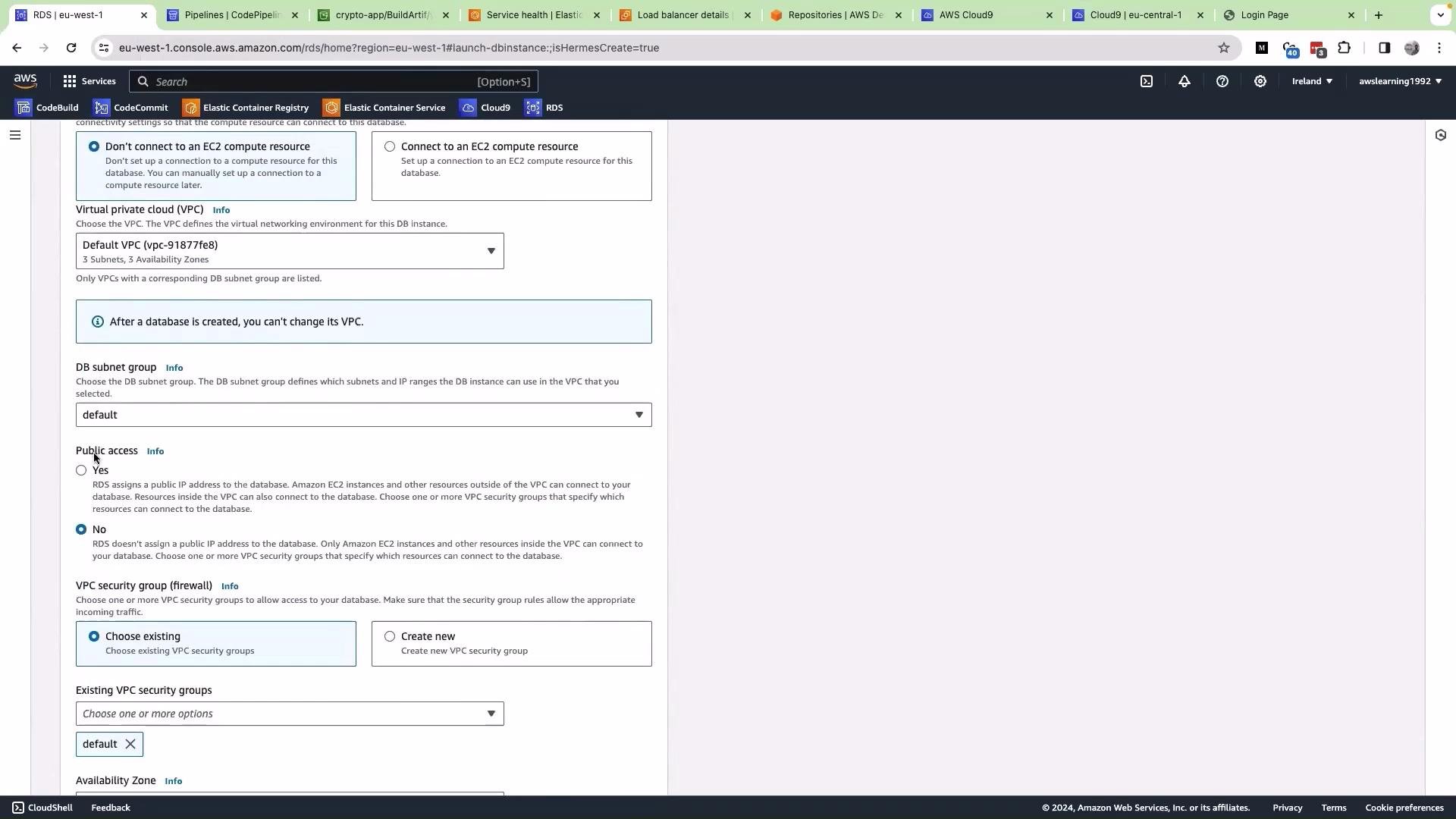Open Info link for DB subnet group

(x=174, y=368)
